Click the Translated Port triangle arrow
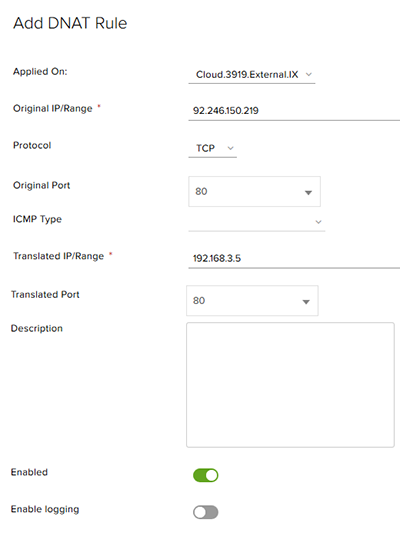The height and width of the screenshot is (533, 400). [306, 302]
